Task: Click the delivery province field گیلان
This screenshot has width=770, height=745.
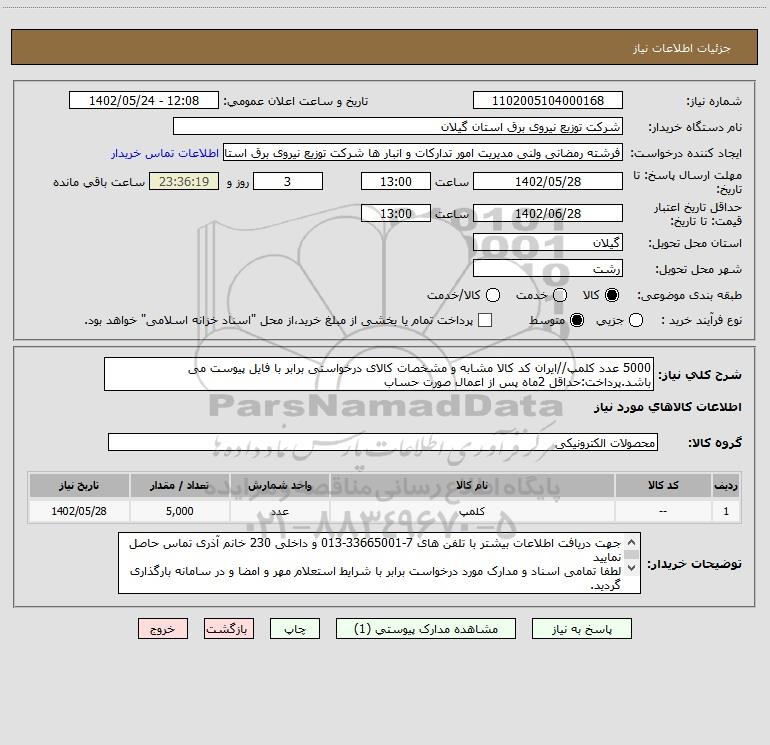Action: 548,242
